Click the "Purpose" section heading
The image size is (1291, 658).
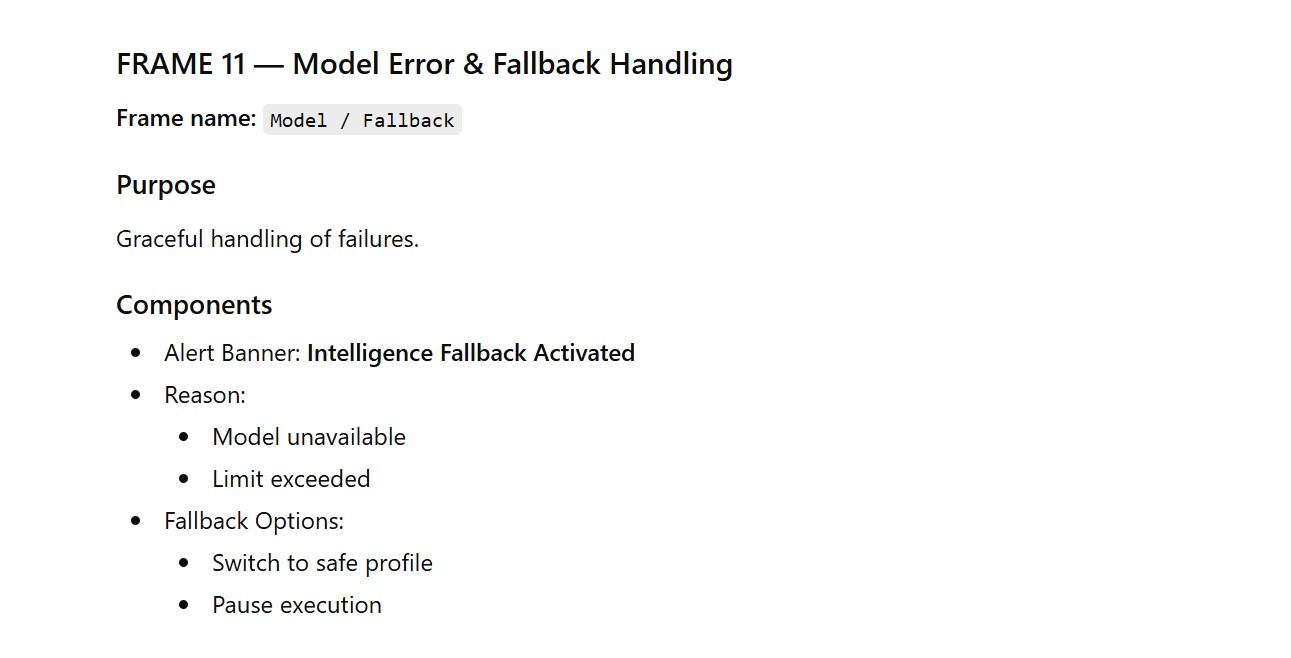(166, 185)
